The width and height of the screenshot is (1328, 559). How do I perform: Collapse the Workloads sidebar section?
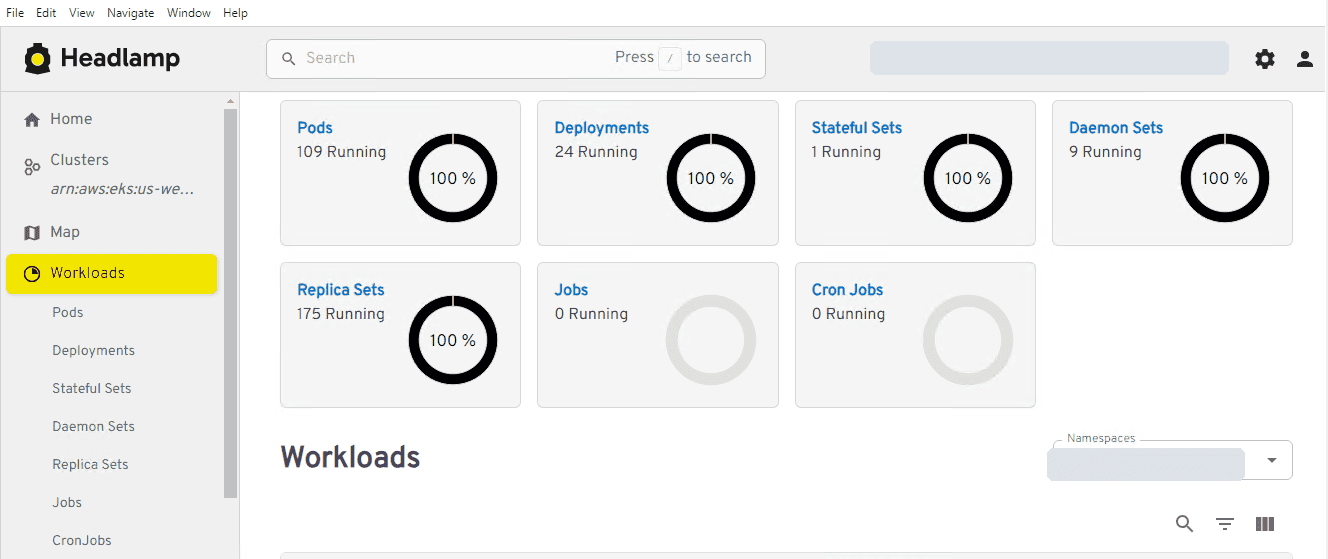111,273
